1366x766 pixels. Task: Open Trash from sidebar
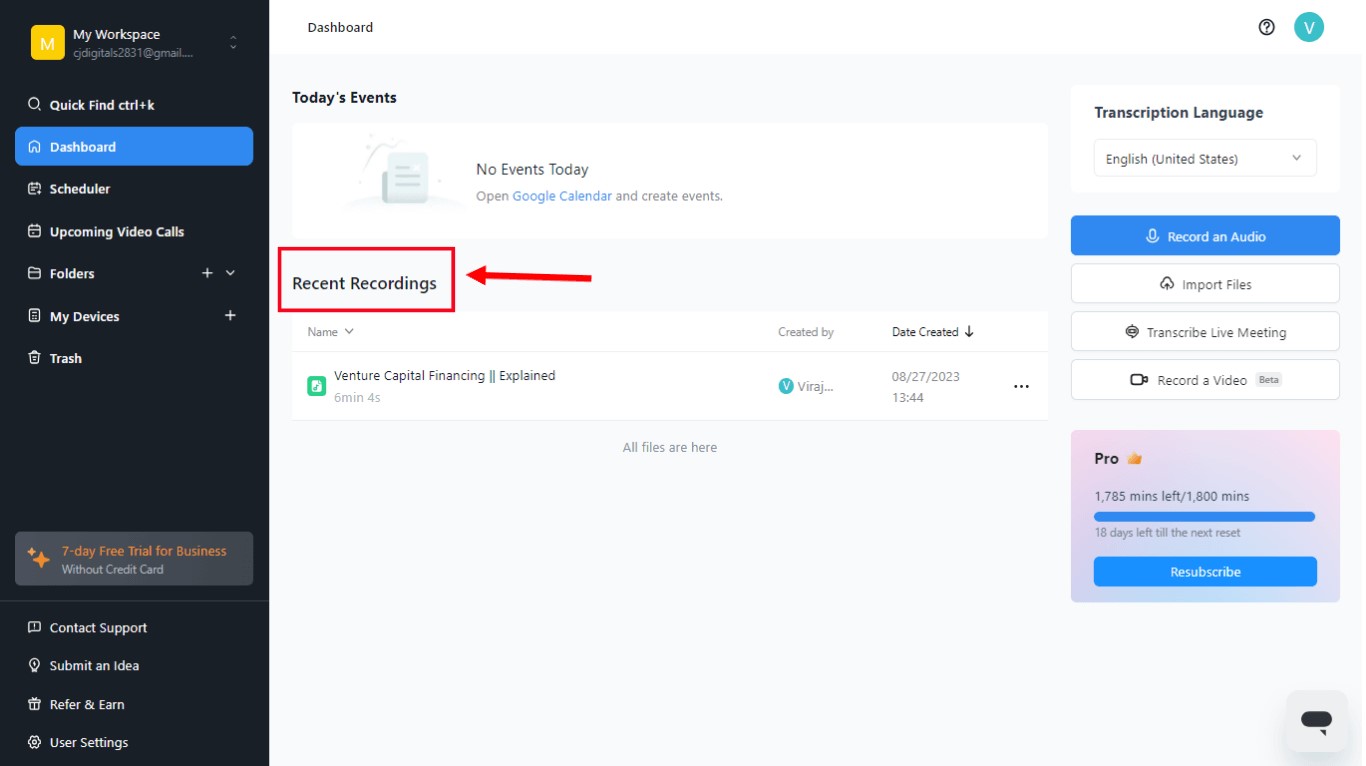pyautogui.click(x=65, y=358)
